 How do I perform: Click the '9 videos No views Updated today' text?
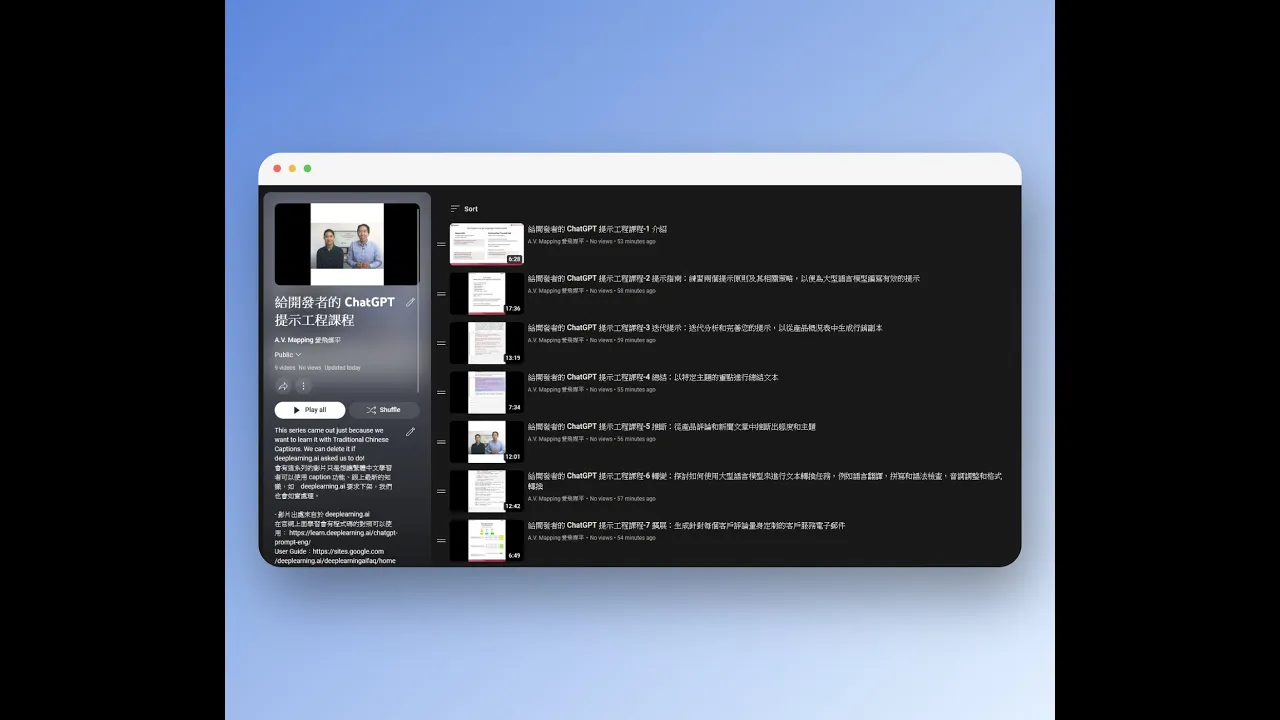pos(318,368)
